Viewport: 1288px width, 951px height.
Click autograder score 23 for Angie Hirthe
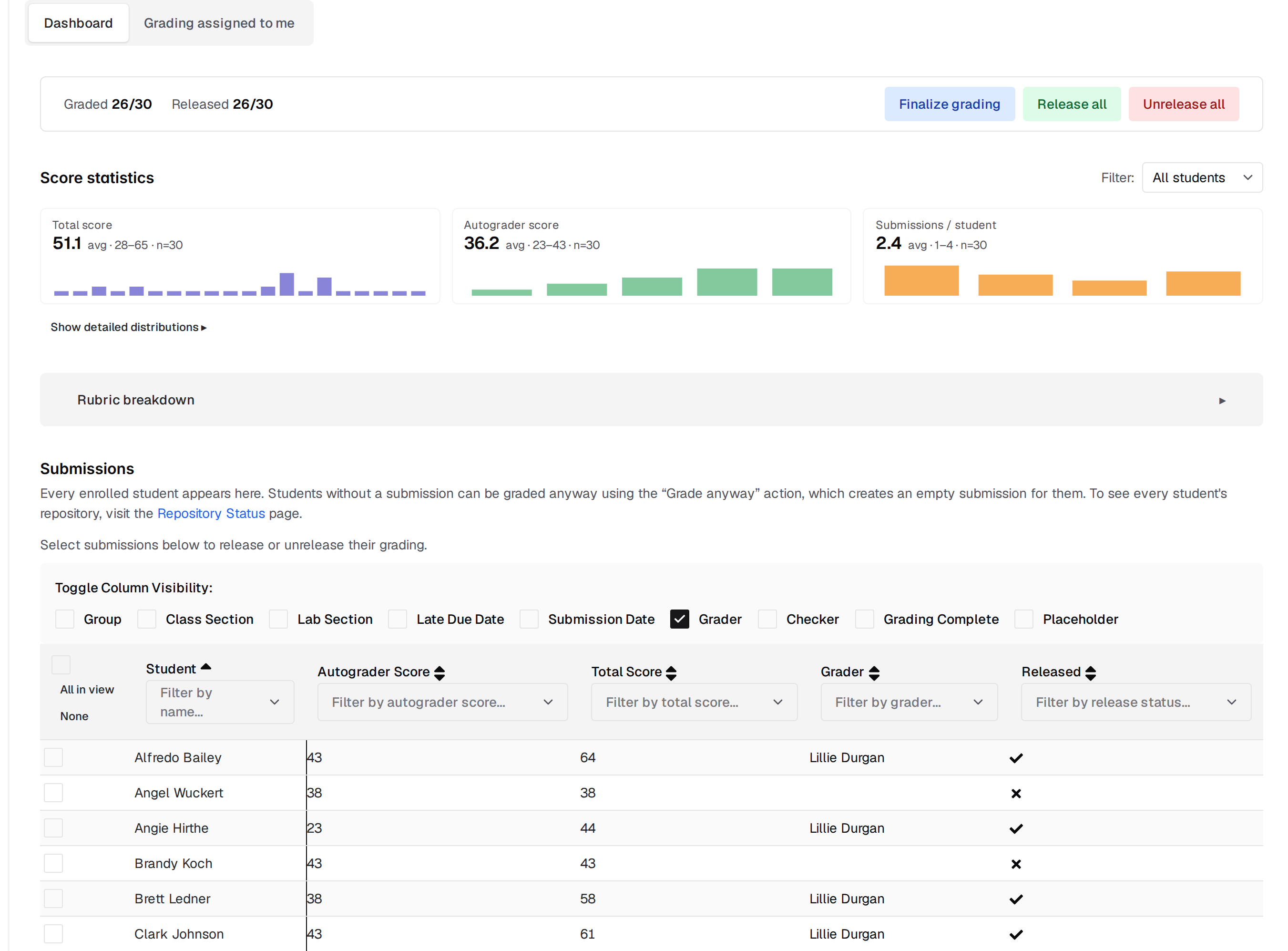click(314, 828)
